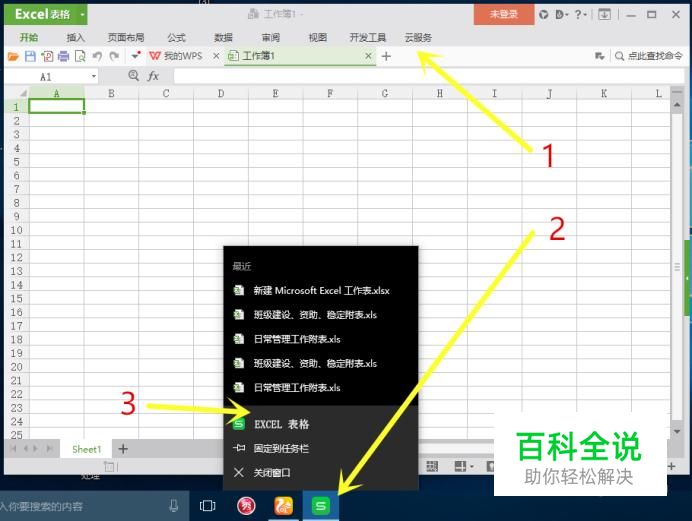
Task: Open the orange UC browser taskbar icon
Action: click(283, 506)
